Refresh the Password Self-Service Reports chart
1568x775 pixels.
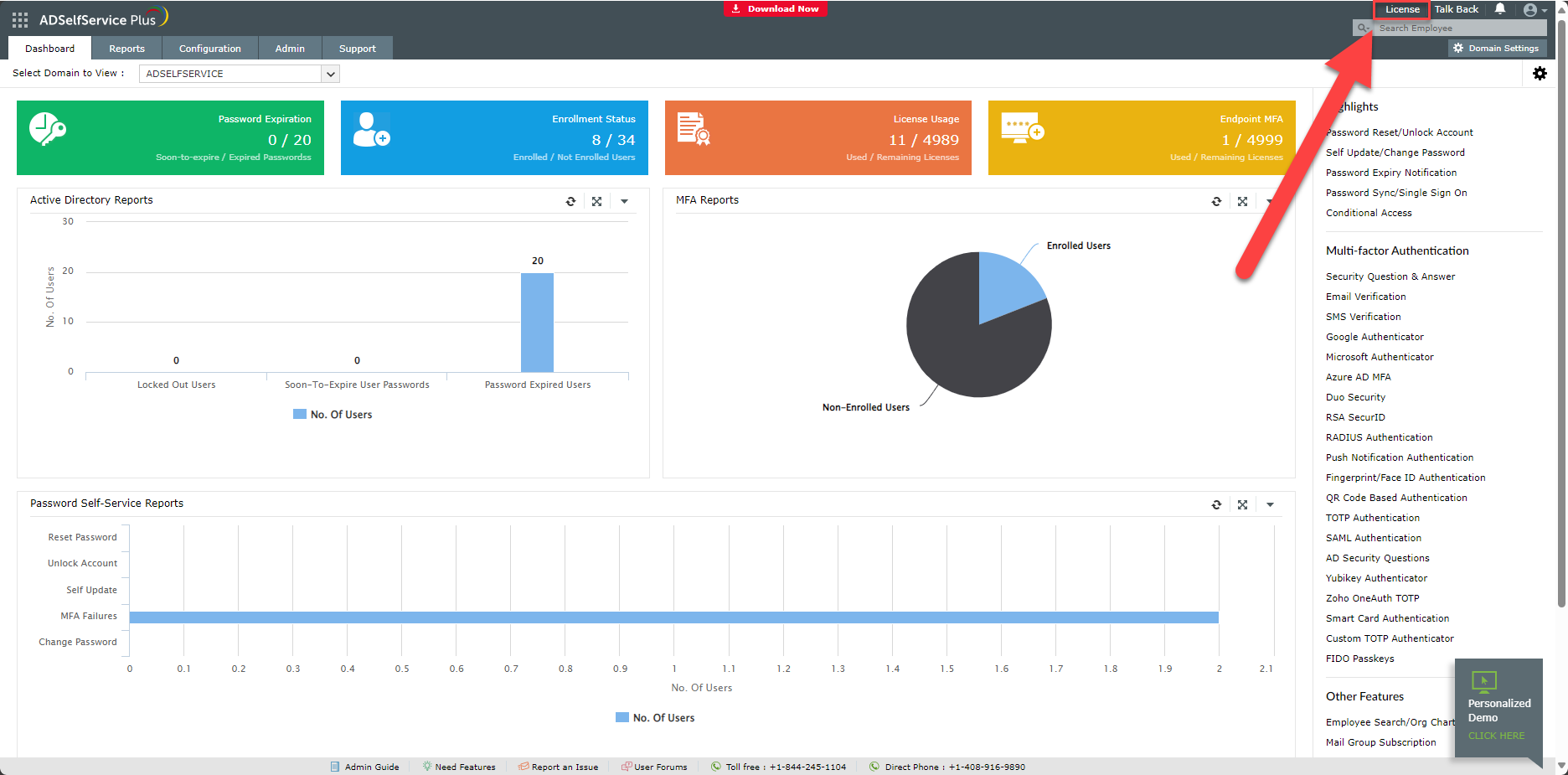click(1216, 504)
